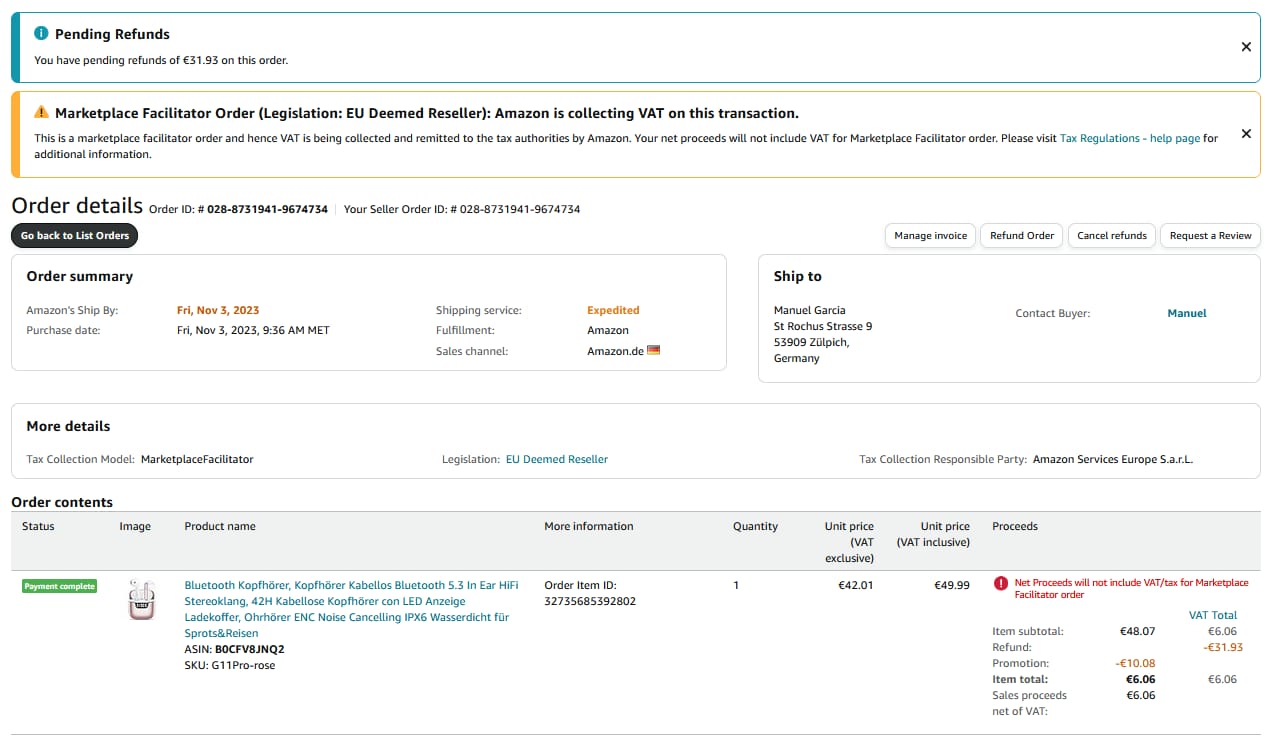Click Cancel refunds
The height and width of the screenshot is (743, 1274).
pos(1111,236)
